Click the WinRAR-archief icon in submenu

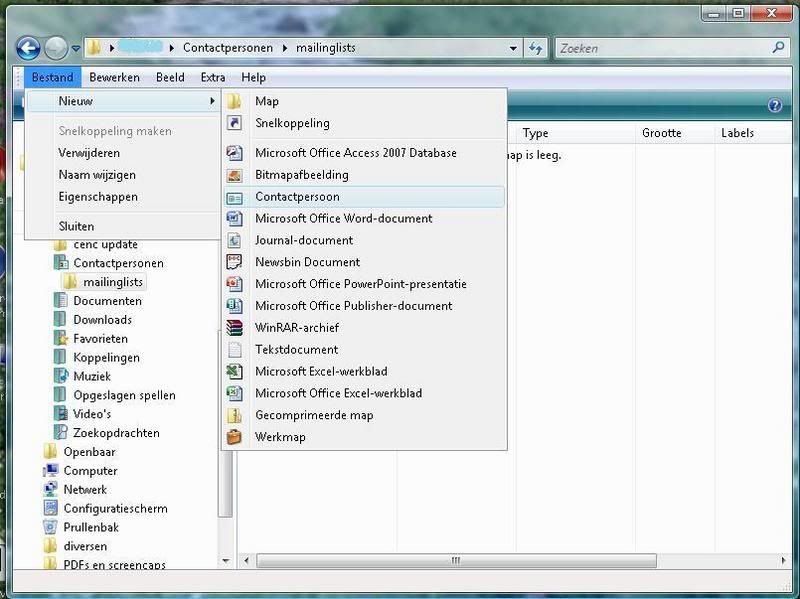click(235, 328)
